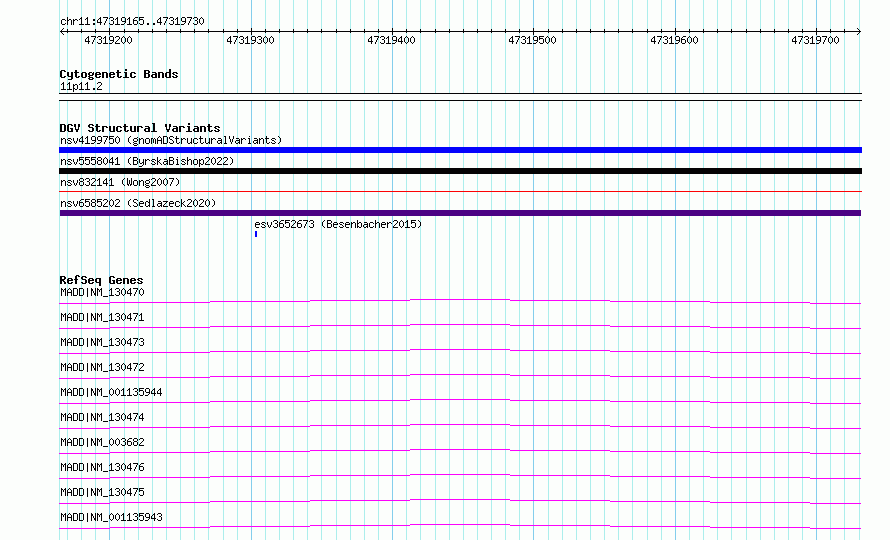The width and height of the screenshot is (890, 540).
Task: Select transcript MADD|NM_003682
Action: [102, 442]
